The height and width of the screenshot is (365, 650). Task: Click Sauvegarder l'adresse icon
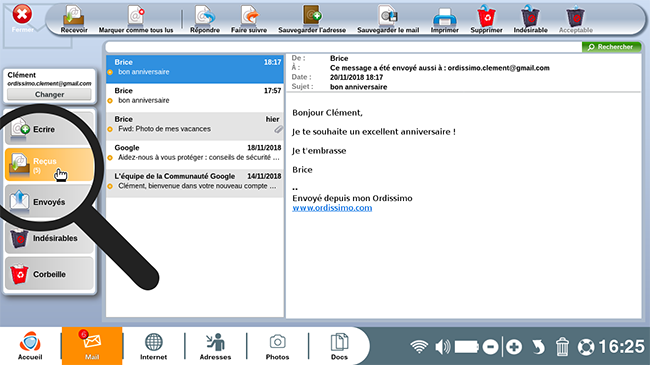tap(312, 19)
